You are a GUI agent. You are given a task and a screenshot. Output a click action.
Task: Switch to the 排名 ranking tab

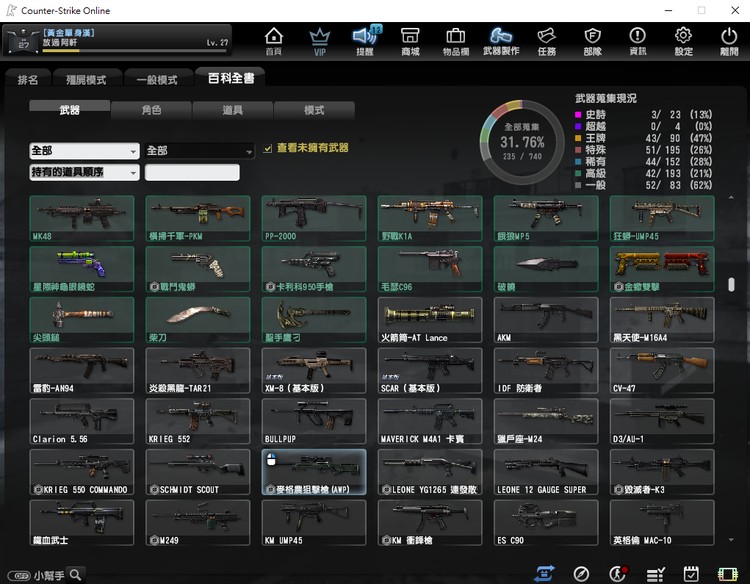point(28,80)
